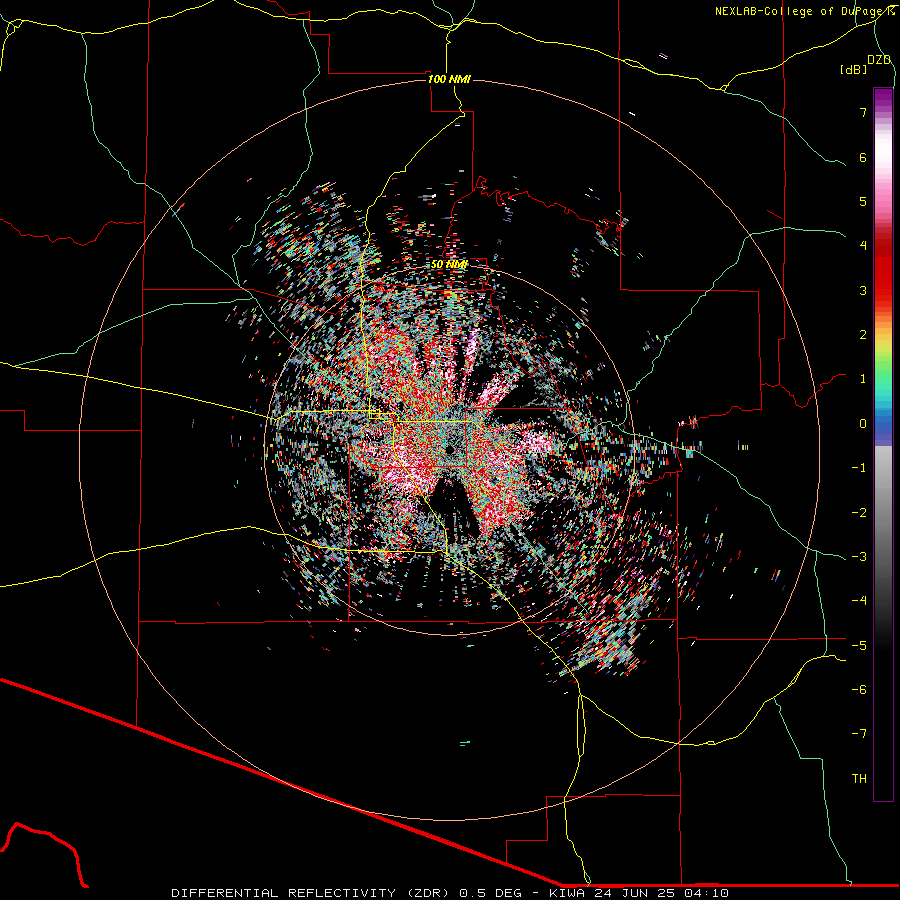Select the 3 value on the color scale
The image size is (900, 900).
(863, 290)
